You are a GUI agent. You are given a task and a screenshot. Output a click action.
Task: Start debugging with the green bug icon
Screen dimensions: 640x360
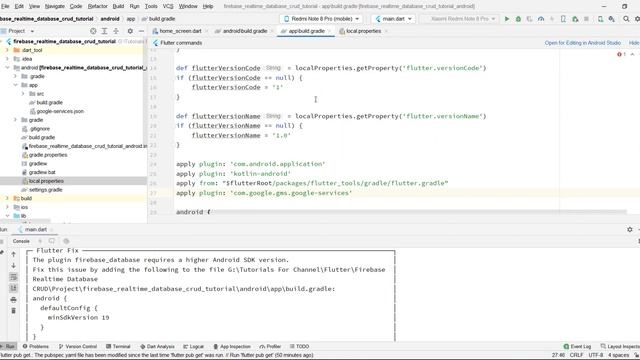[x=518, y=19]
